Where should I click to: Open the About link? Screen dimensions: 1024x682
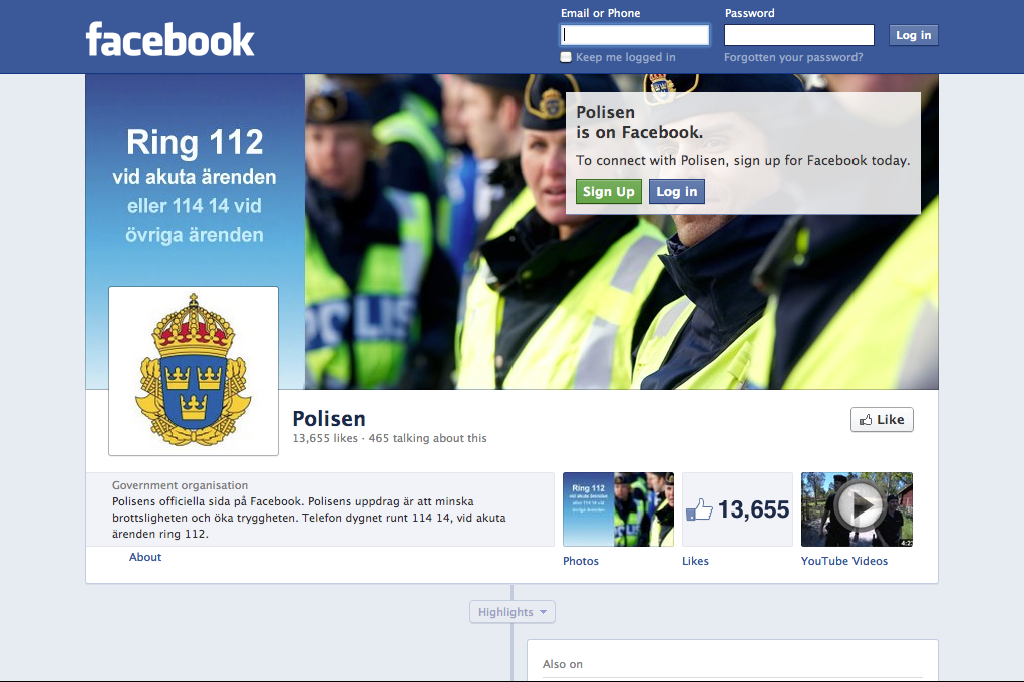[144, 557]
